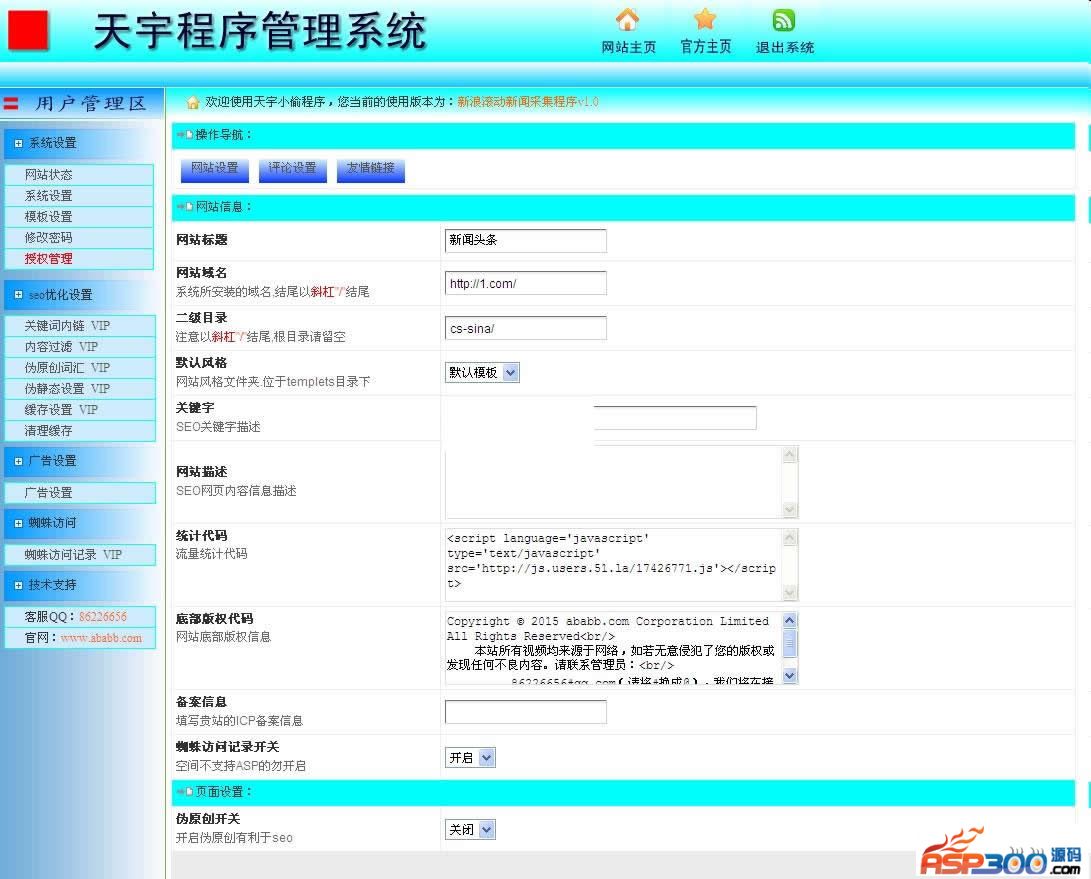
Task: Click the plus icon beside 系统设置
Action: coord(19,143)
